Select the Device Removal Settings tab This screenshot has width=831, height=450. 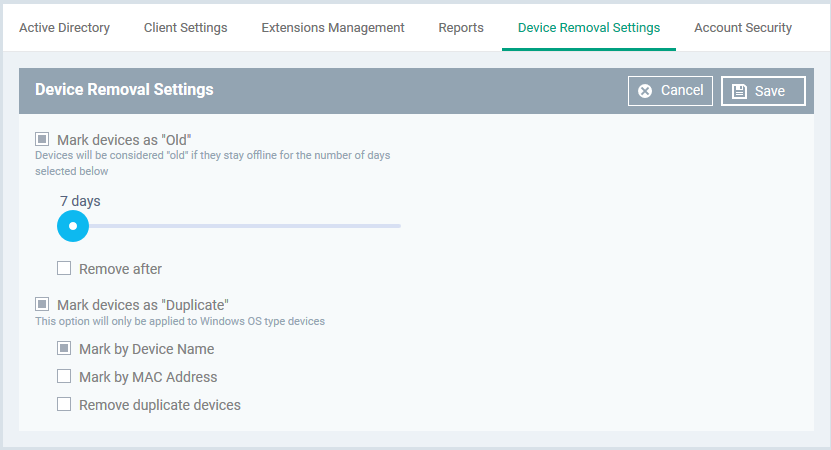coord(589,28)
